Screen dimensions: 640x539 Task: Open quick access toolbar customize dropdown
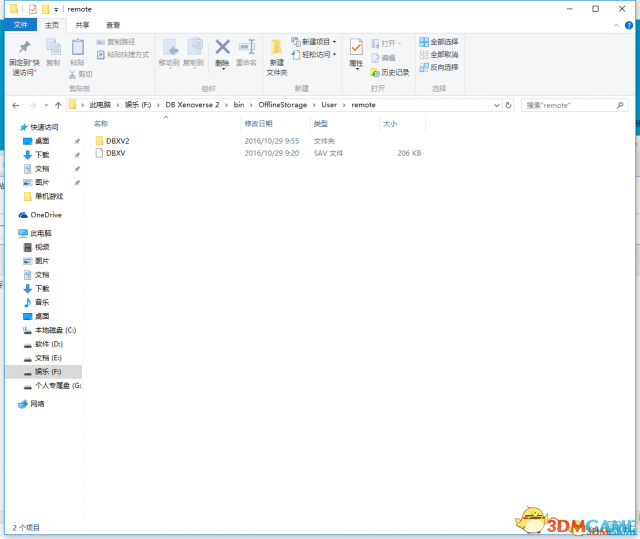pos(56,9)
